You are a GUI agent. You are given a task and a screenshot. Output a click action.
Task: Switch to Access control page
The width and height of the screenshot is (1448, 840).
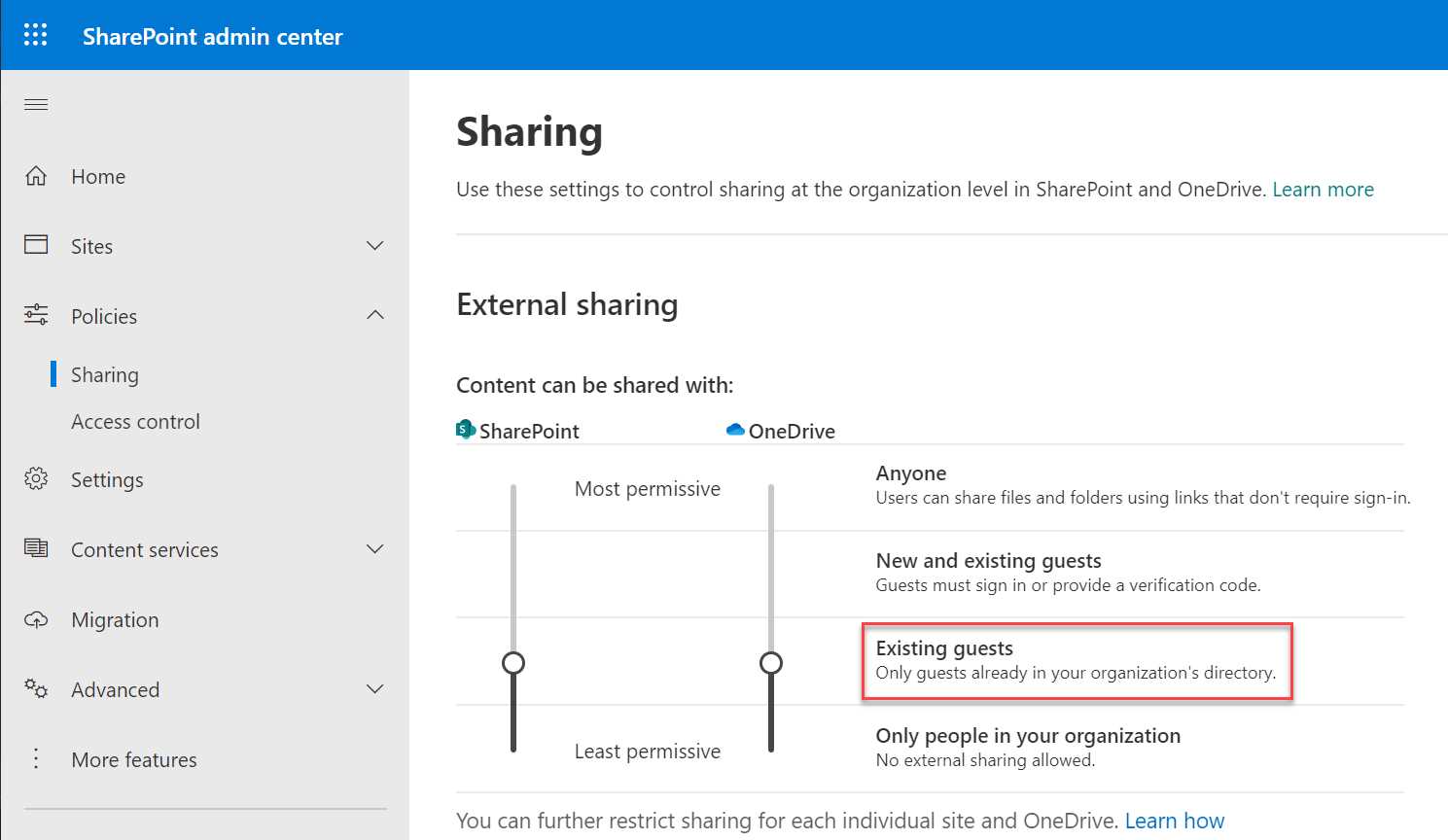[135, 421]
